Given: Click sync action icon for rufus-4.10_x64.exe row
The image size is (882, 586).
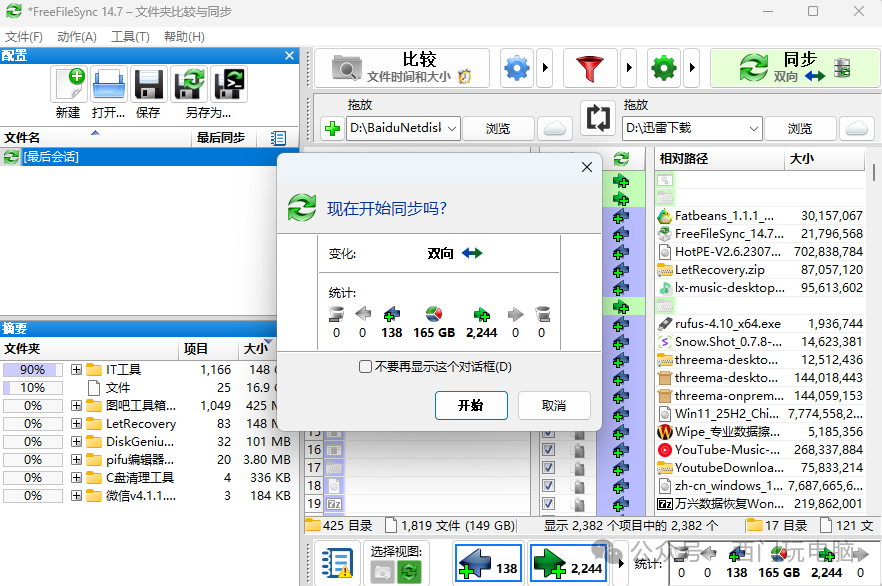Looking at the screenshot, I should (621, 324).
